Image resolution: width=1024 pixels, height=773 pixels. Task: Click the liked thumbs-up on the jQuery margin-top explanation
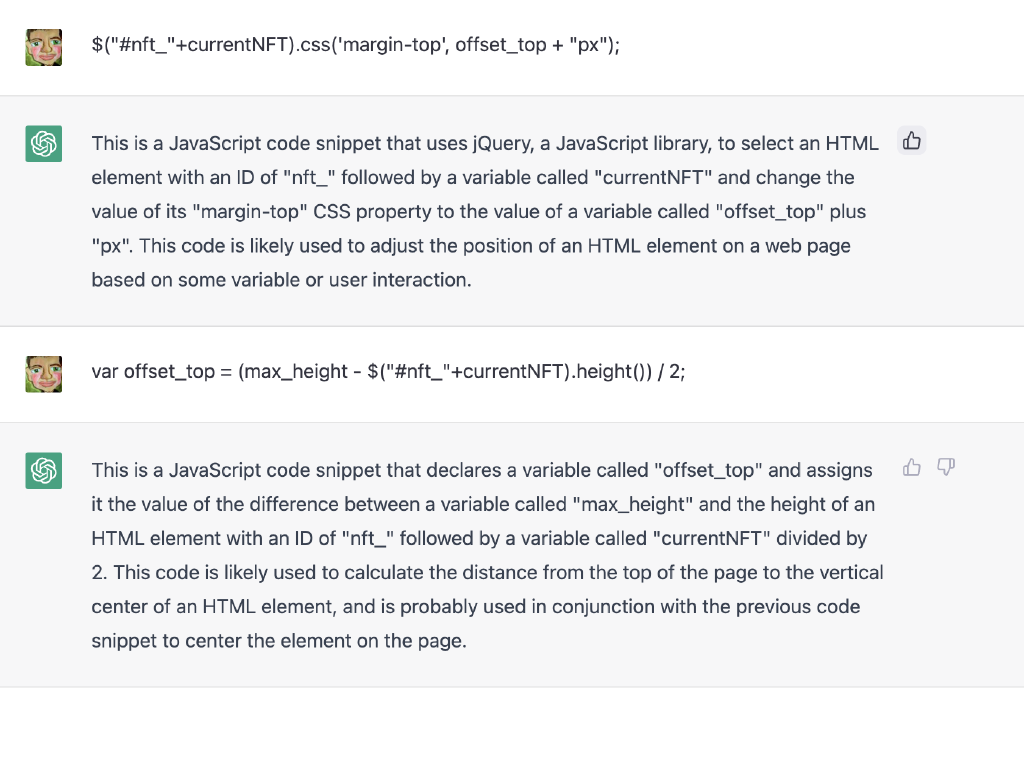pyautogui.click(x=912, y=140)
